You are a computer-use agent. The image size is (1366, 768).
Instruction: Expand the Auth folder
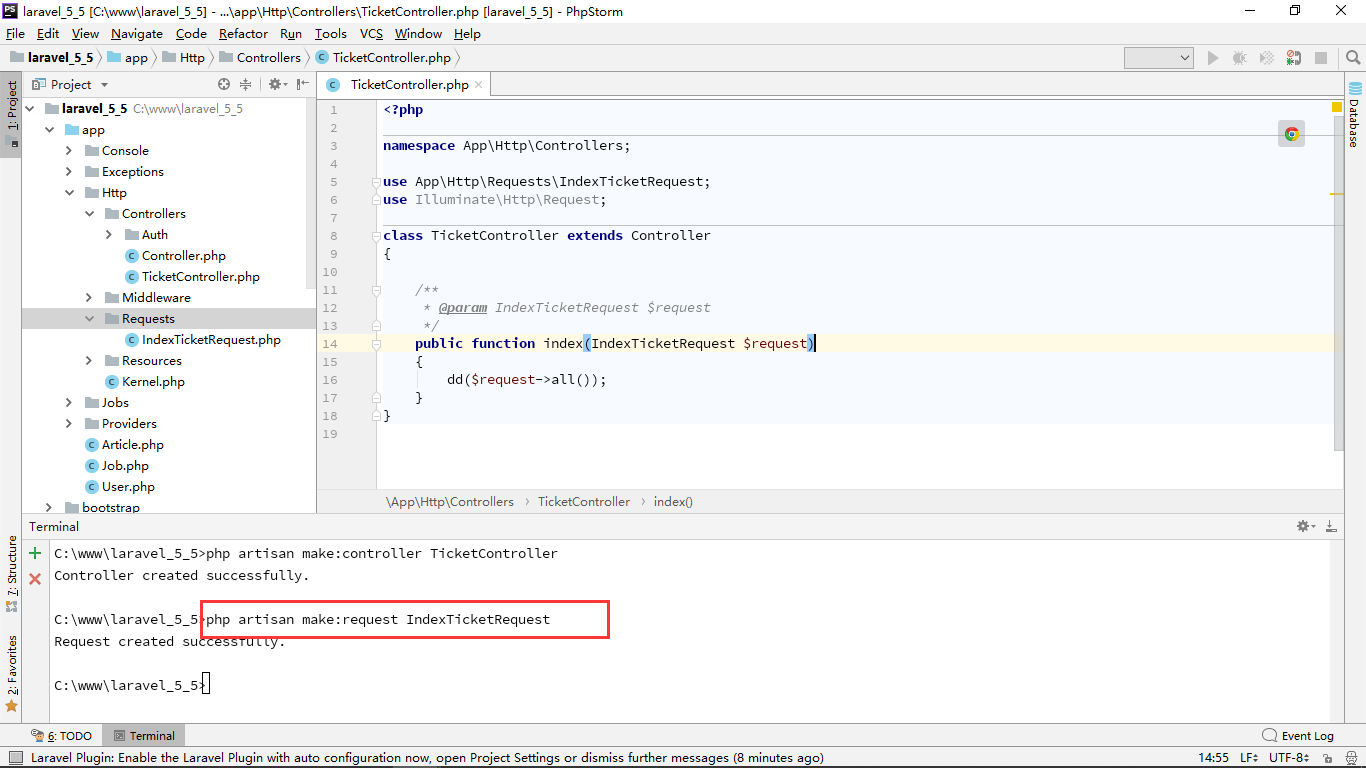click(x=109, y=235)
